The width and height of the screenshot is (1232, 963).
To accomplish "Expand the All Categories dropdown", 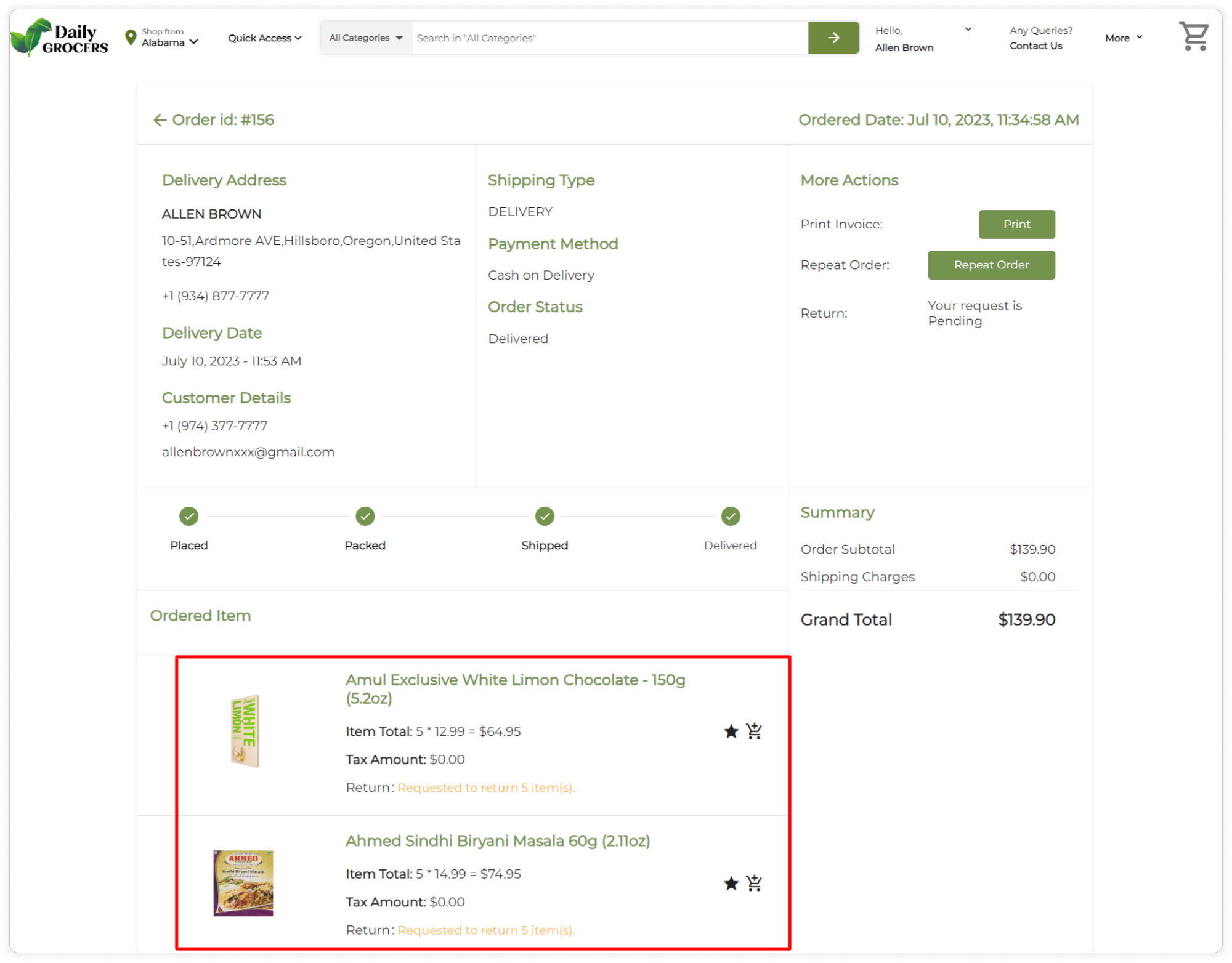I will (x=366, y=38).
